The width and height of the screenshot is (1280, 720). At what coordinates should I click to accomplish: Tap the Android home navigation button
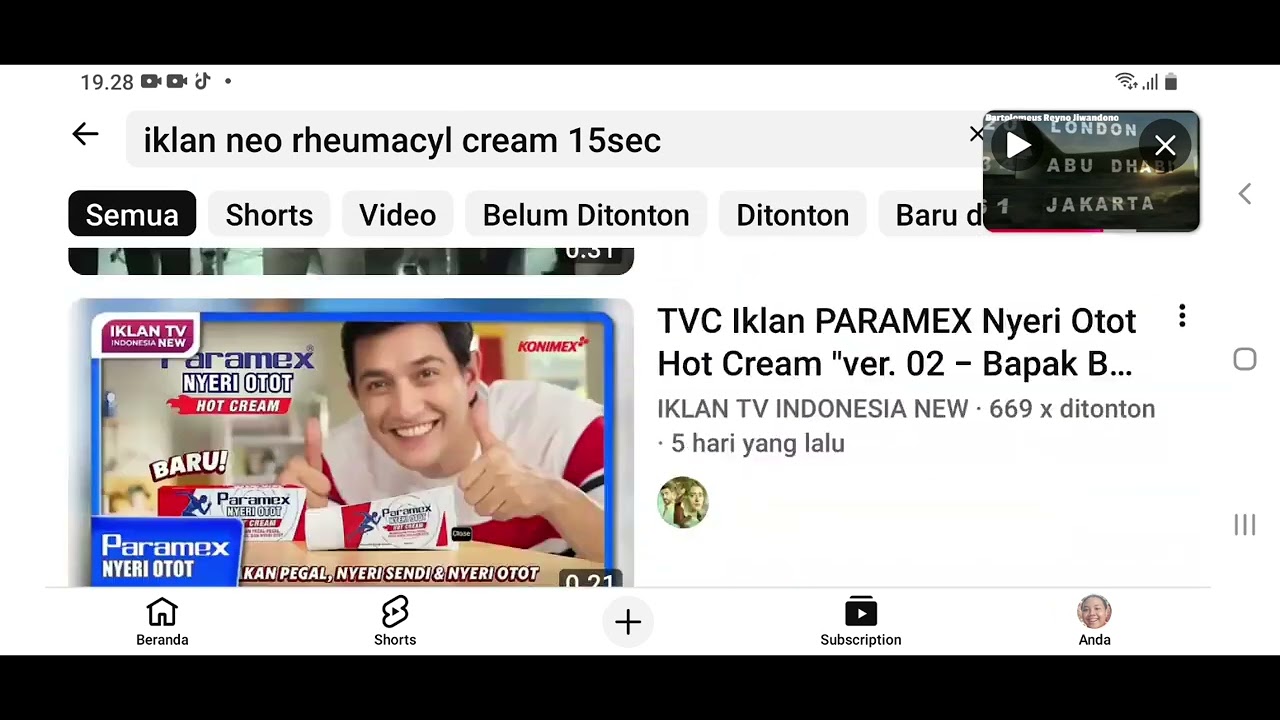[1245, 360]
